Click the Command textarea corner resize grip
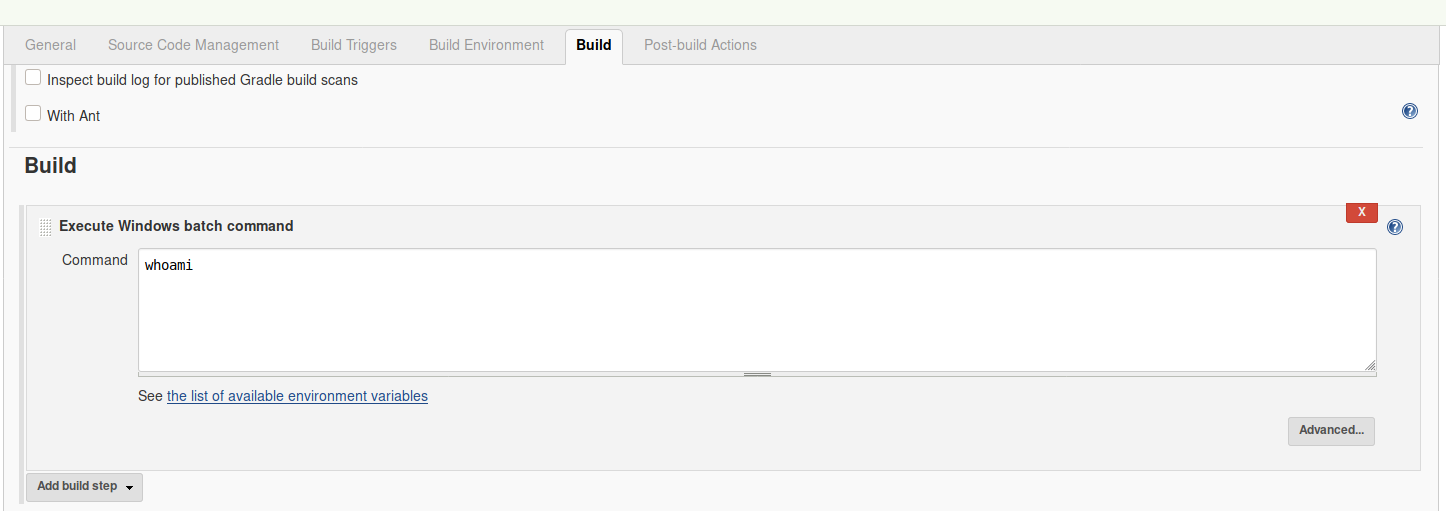 click(x=1370, y=366)
